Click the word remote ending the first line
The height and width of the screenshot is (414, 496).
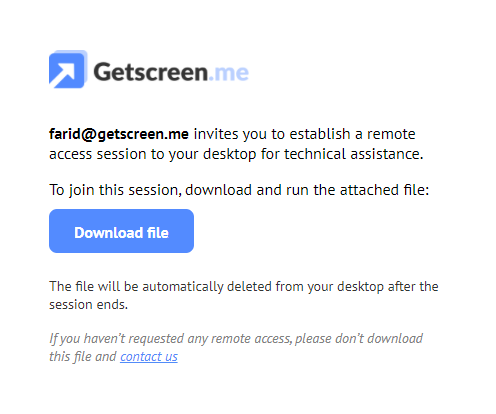(x=391, y=134)
